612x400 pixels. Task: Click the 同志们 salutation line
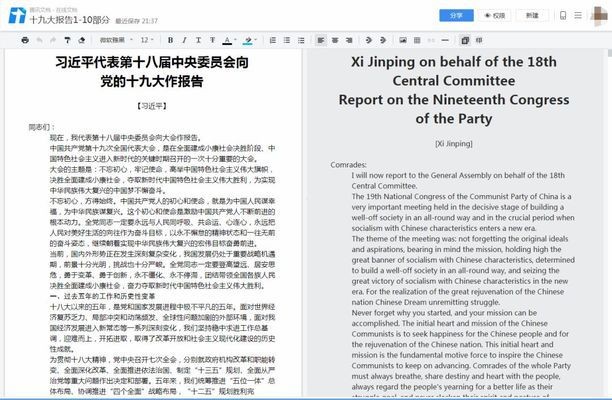click(x=41, y=127)
